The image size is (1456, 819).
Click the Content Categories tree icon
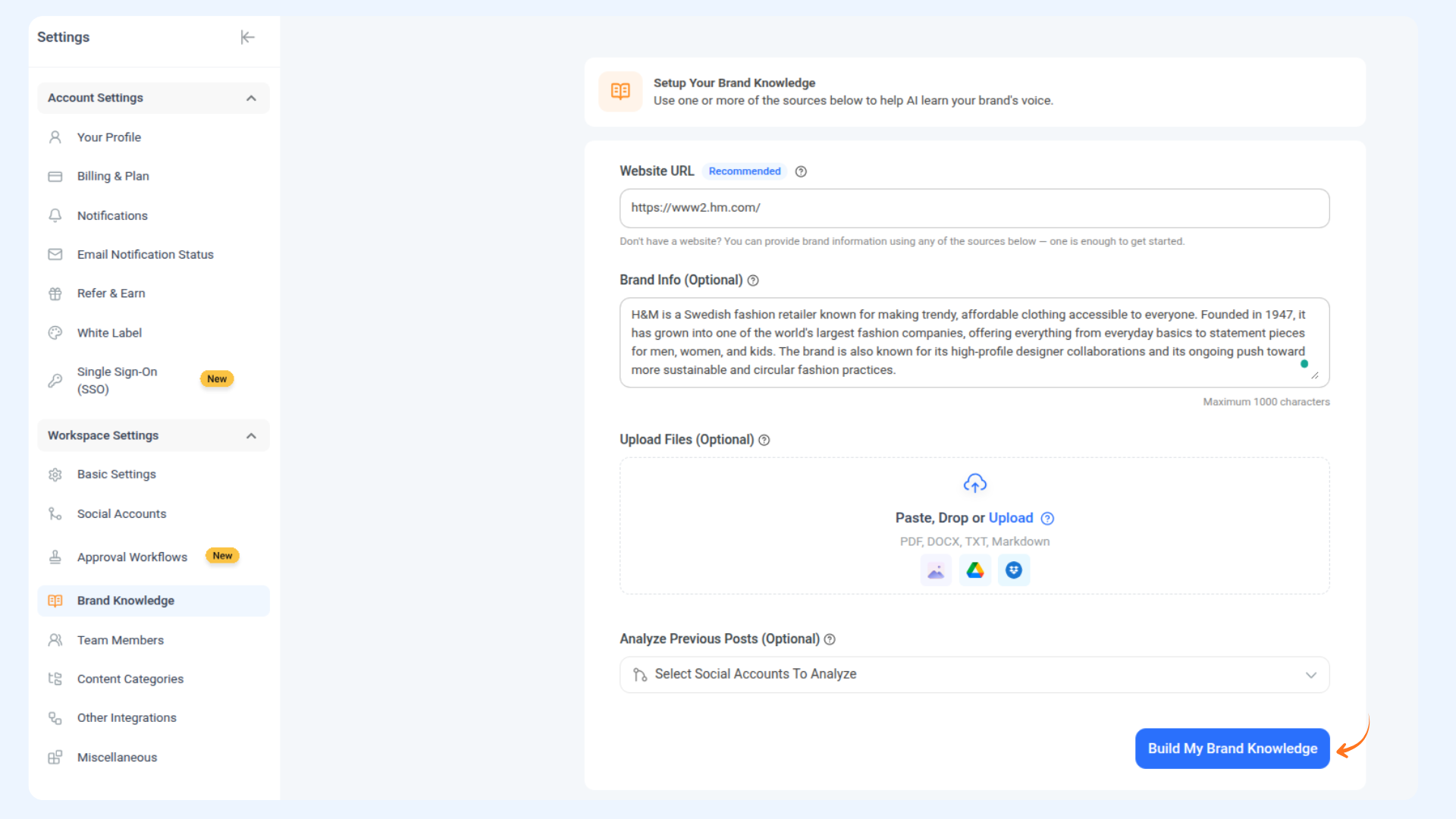55,679
